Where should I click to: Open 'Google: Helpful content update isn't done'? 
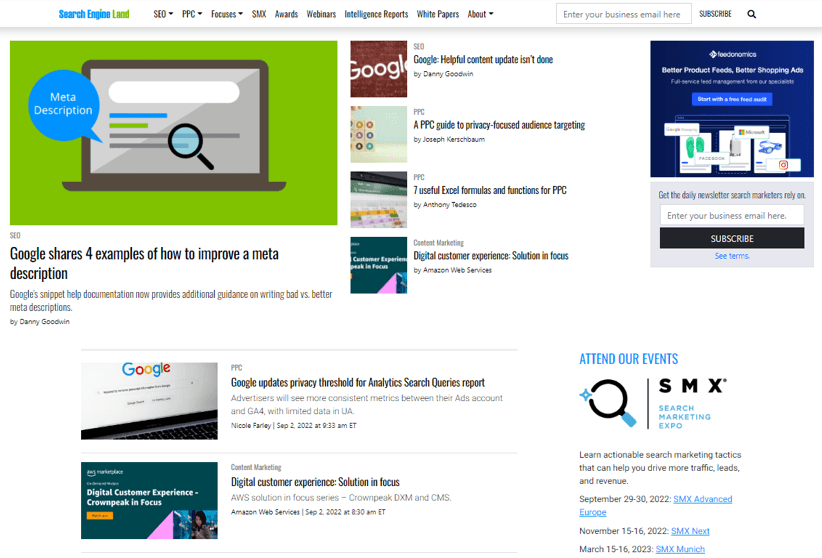point(483,59)
